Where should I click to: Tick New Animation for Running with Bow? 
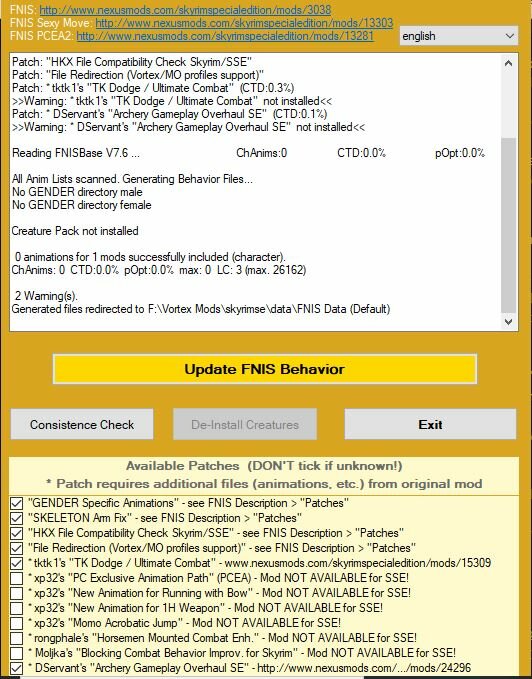16,593
